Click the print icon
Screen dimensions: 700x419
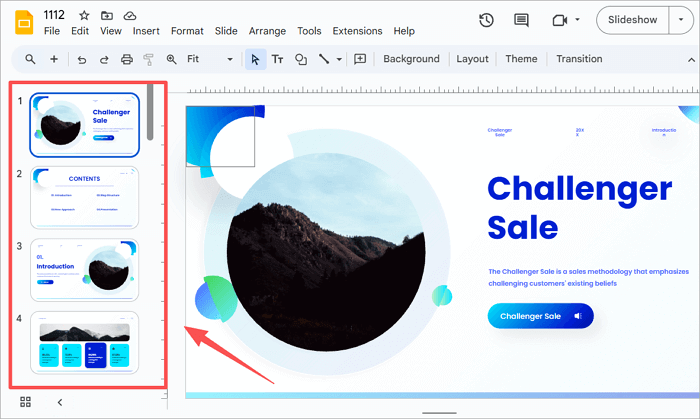126,59
